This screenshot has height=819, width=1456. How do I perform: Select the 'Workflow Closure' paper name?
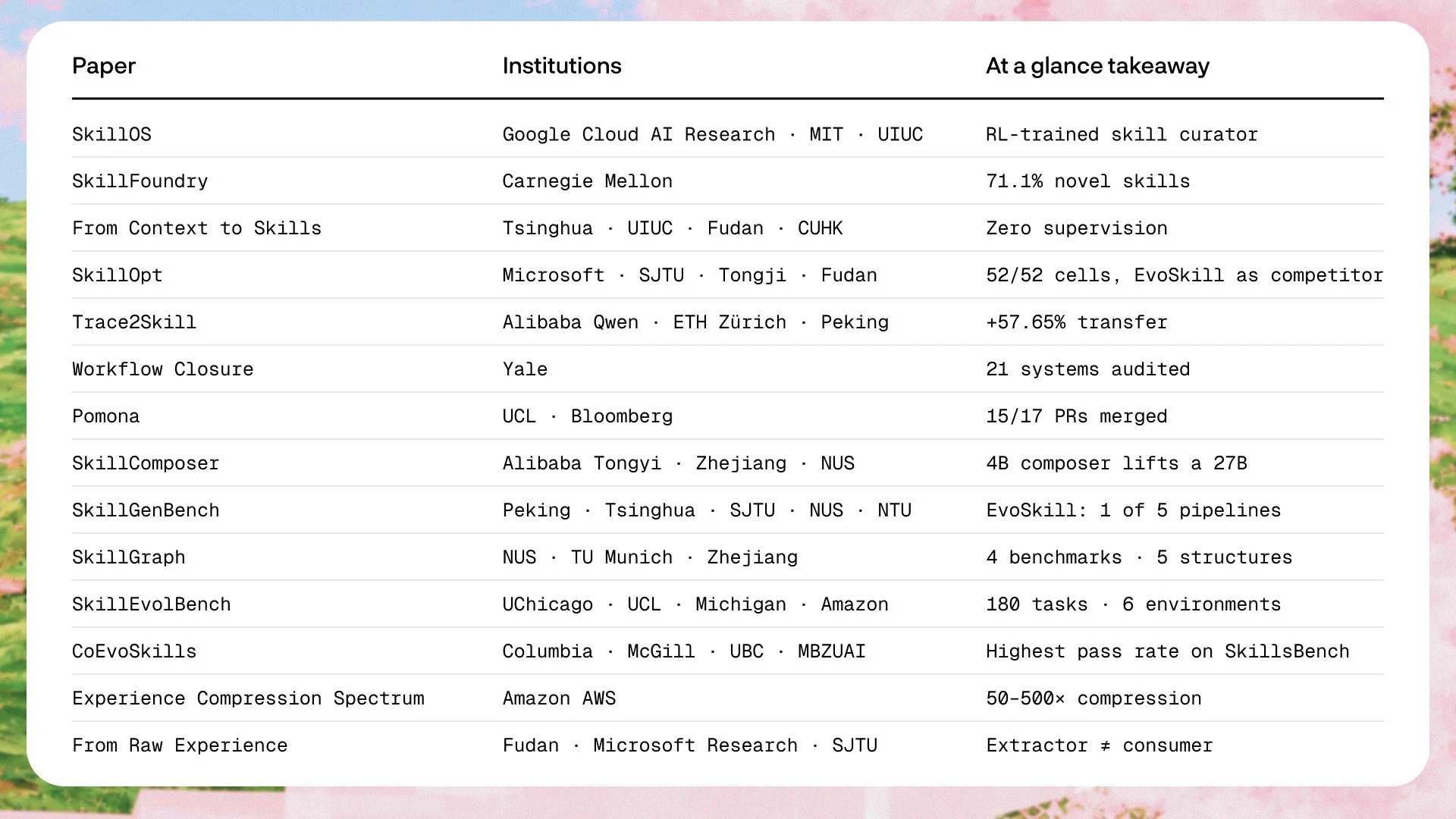click(162, 369)
